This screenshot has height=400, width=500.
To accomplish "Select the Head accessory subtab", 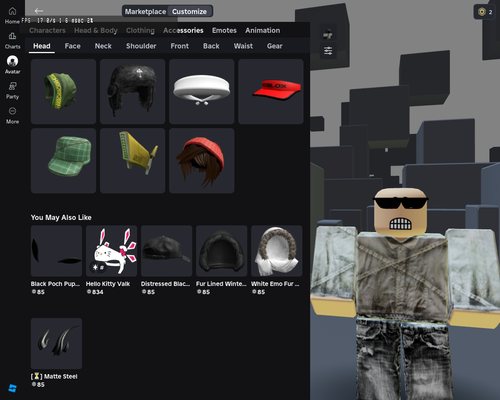I will 42,46.
